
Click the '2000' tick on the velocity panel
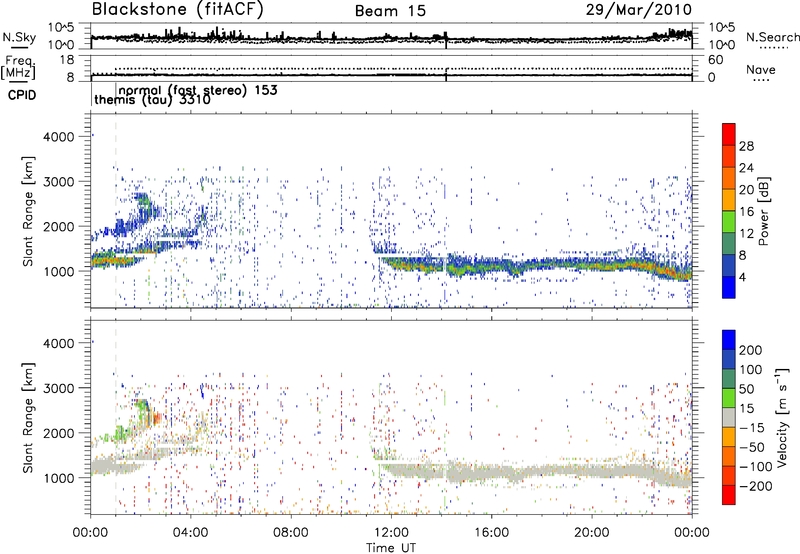[x=58, y=433]
